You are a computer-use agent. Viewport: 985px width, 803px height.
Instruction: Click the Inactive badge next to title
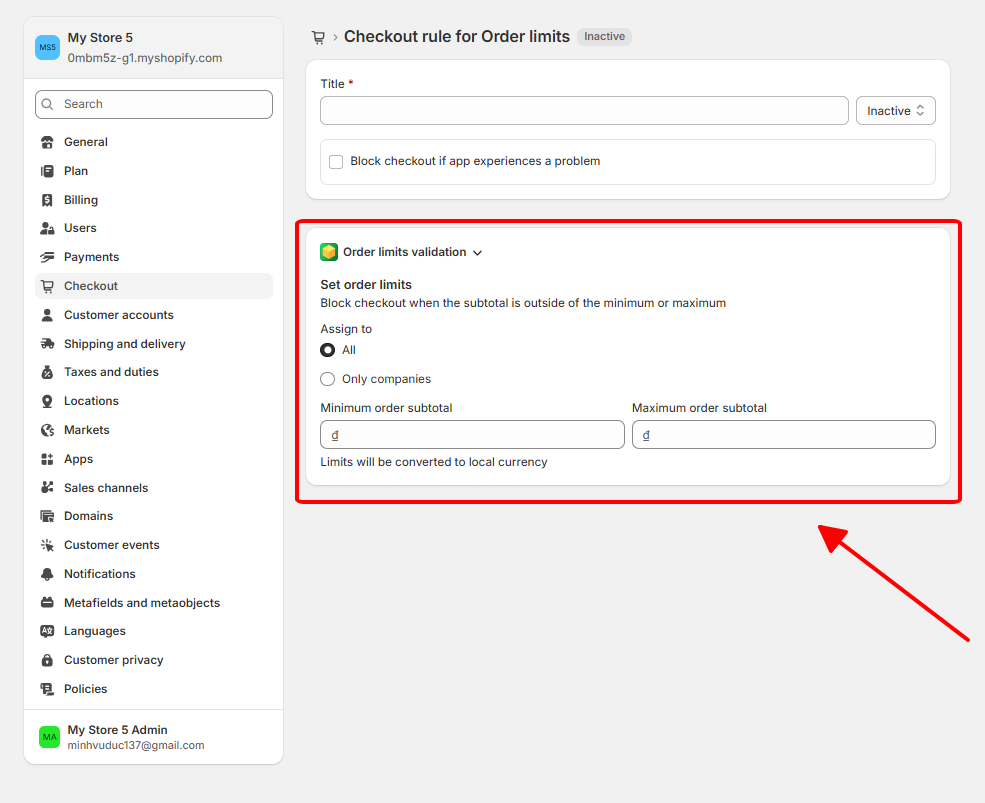(x=604, y=36)
